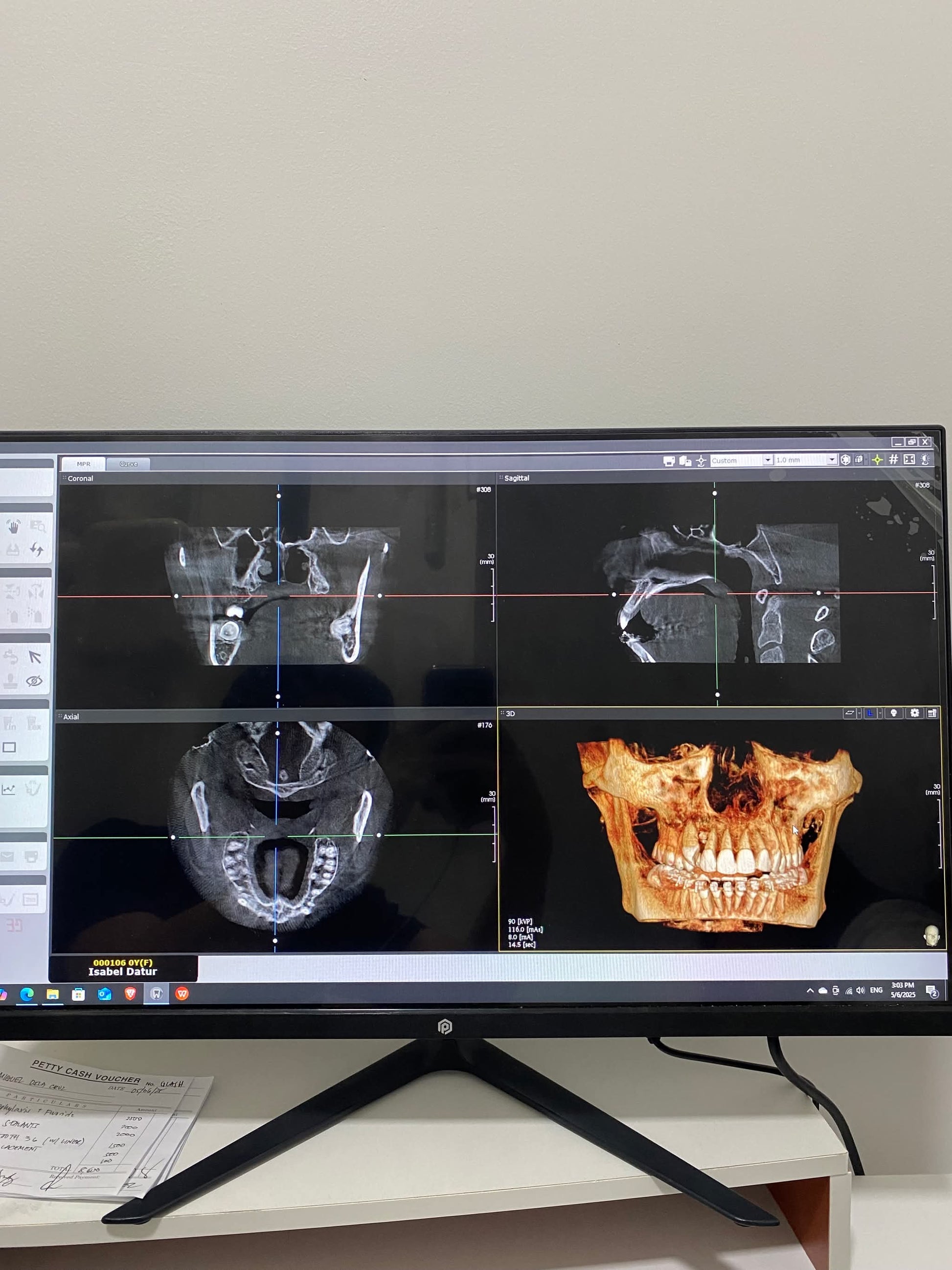Click the fullscreen layout icon
The image size is (952, 1270).
(x=909, y=460)
